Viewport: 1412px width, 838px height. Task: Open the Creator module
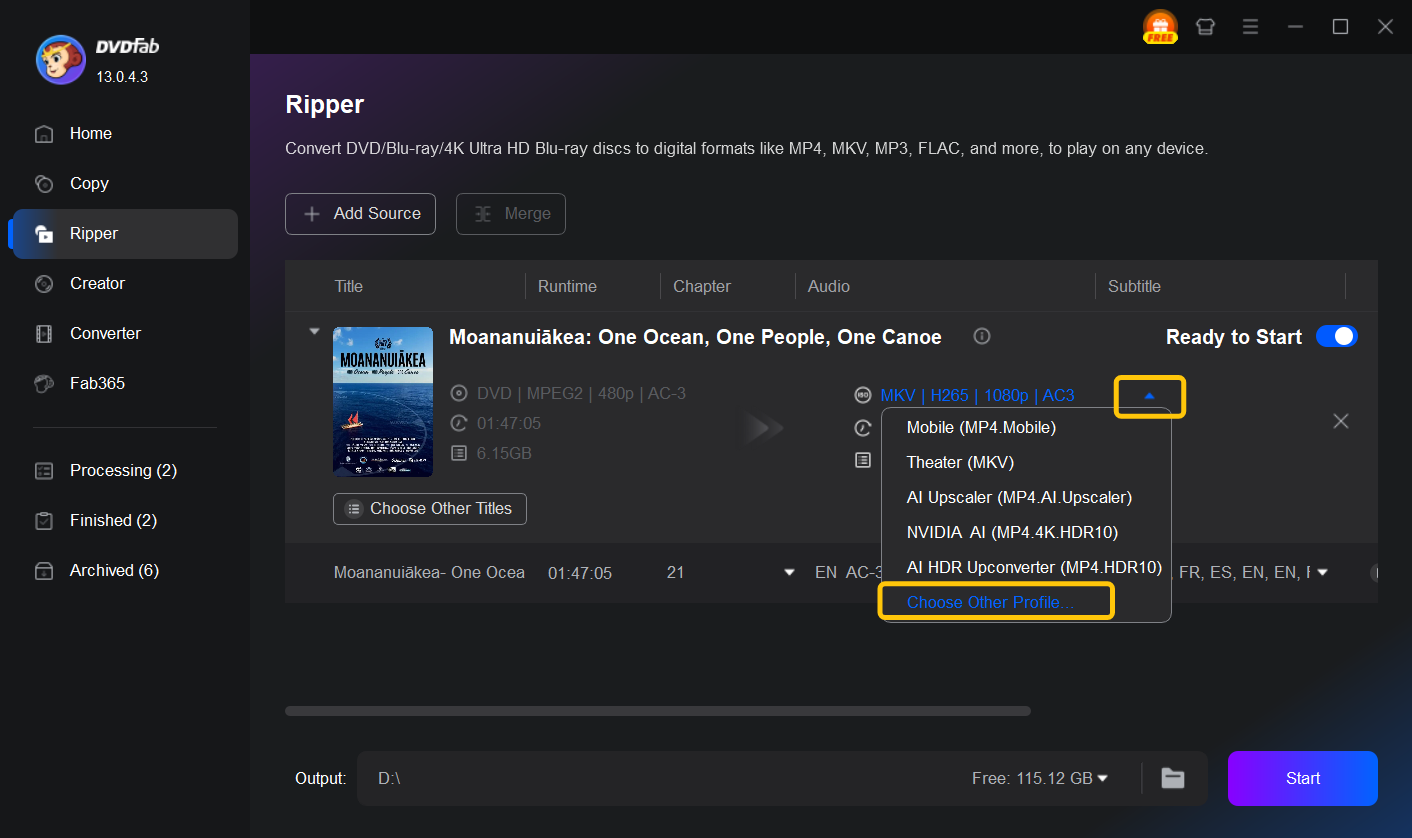pyautogui.click(x=125, y=283)
